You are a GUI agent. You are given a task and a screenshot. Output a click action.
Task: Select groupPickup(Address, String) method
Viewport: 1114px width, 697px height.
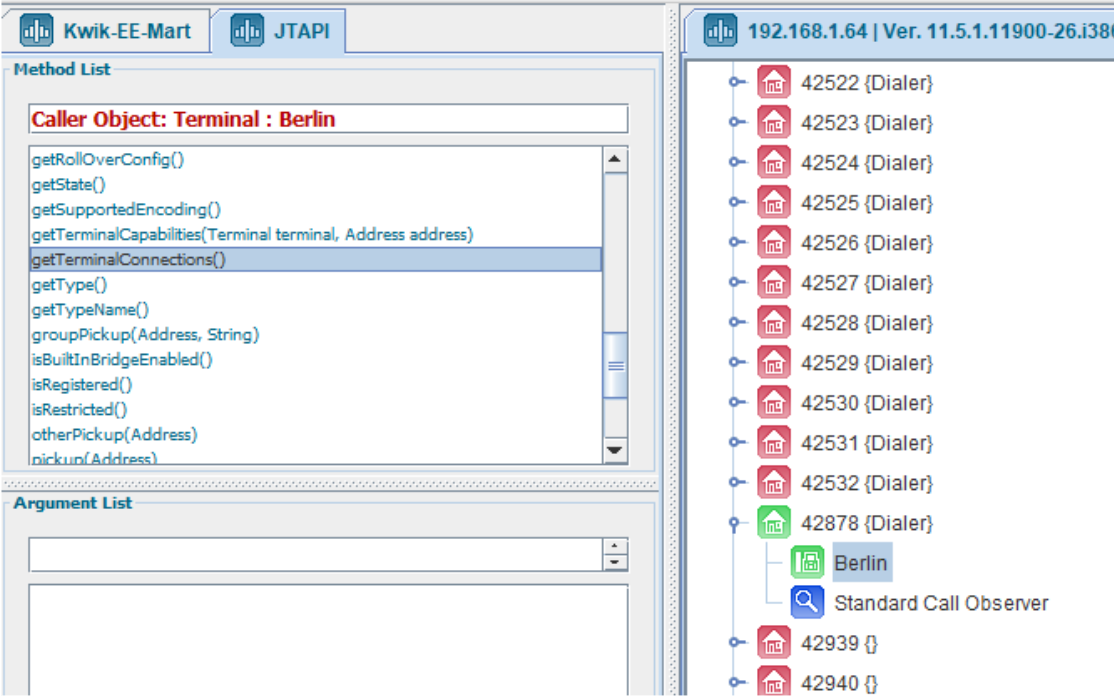(145, 335)
